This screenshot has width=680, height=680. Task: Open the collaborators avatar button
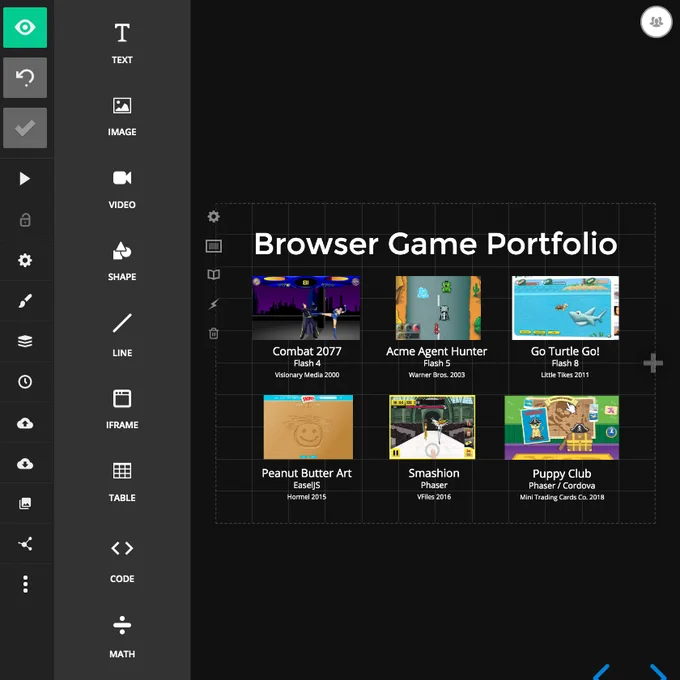click(x=656, y=22)
